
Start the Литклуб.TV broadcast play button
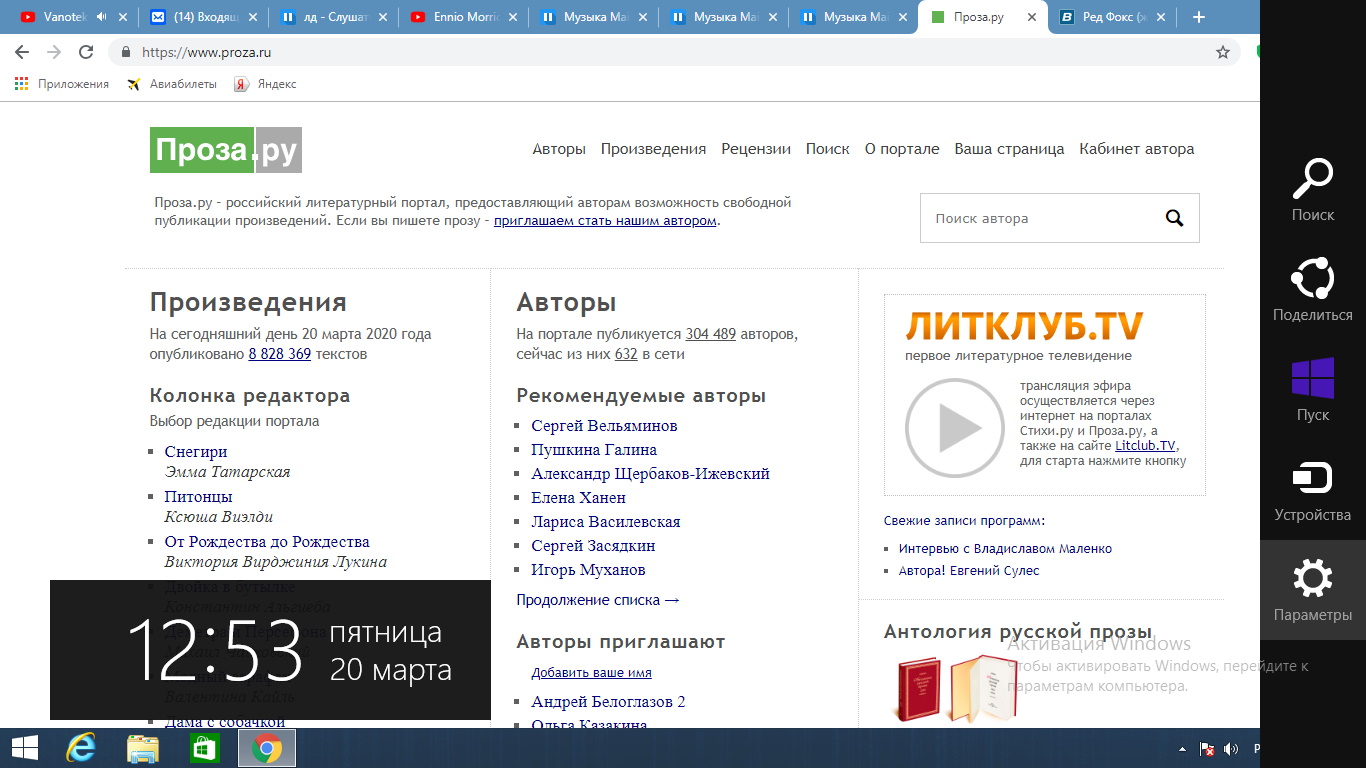pos(955,428)
